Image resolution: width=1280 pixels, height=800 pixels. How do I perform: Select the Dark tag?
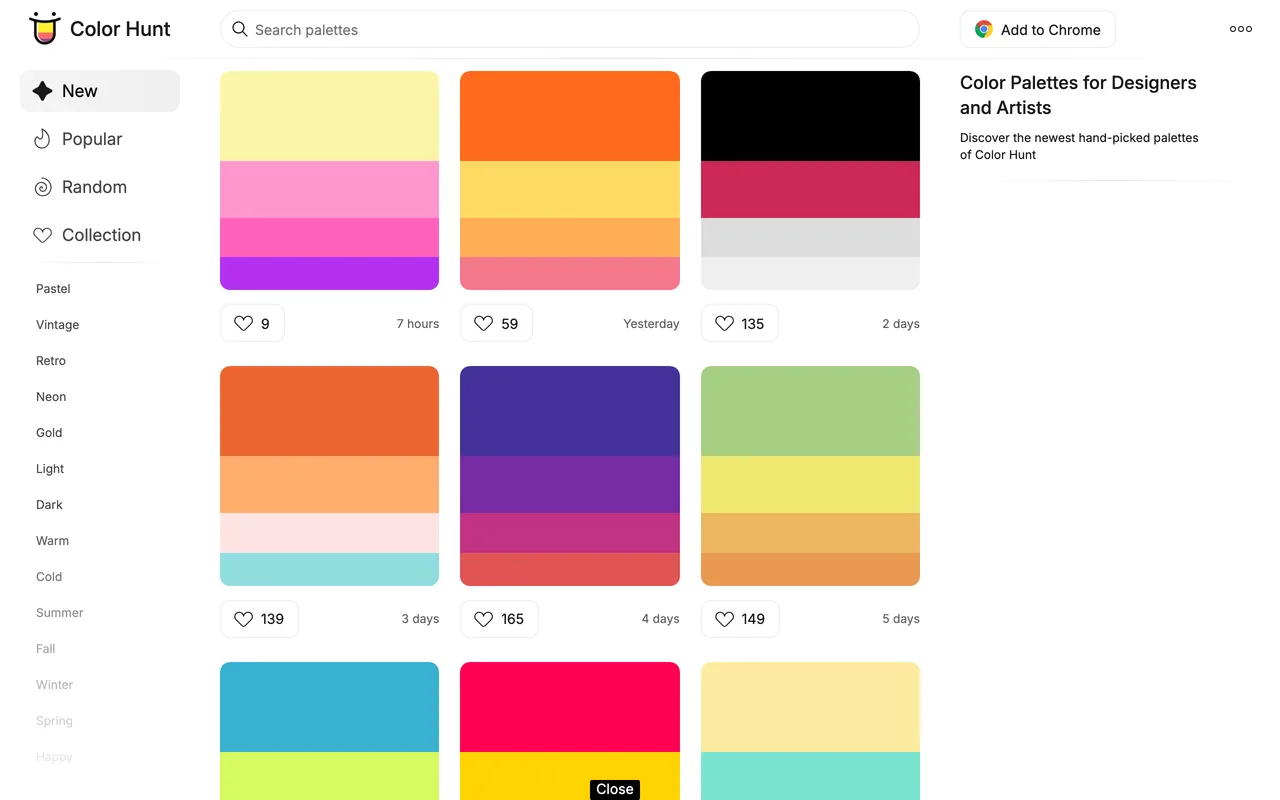[49, 504]
